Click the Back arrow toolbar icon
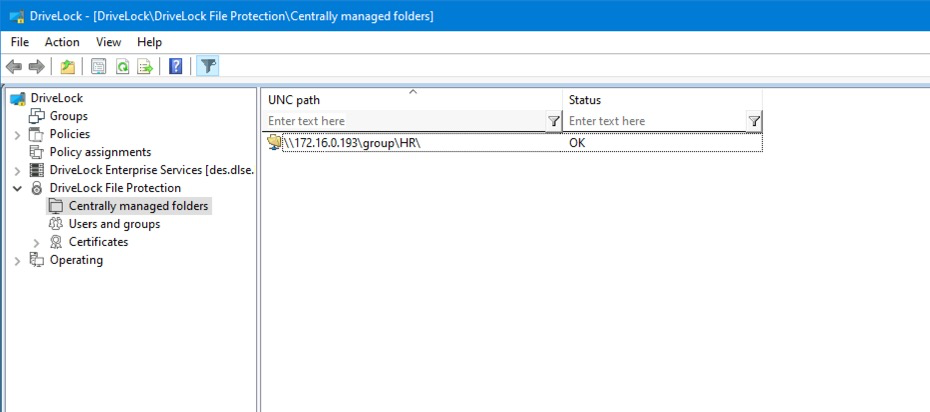Image resolution: width=930 pixels, height=412 pixels. [x=14, y=67]
